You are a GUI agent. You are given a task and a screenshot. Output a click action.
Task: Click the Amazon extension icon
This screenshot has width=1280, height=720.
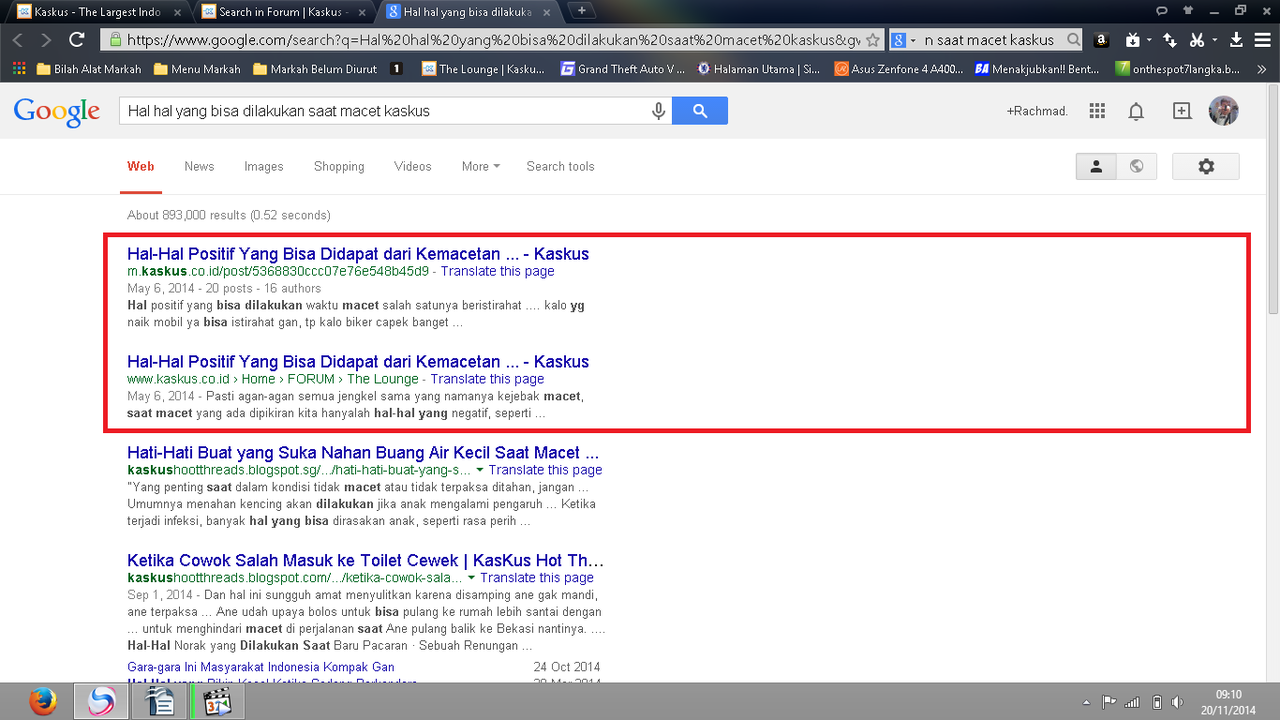pos(1101,40)
